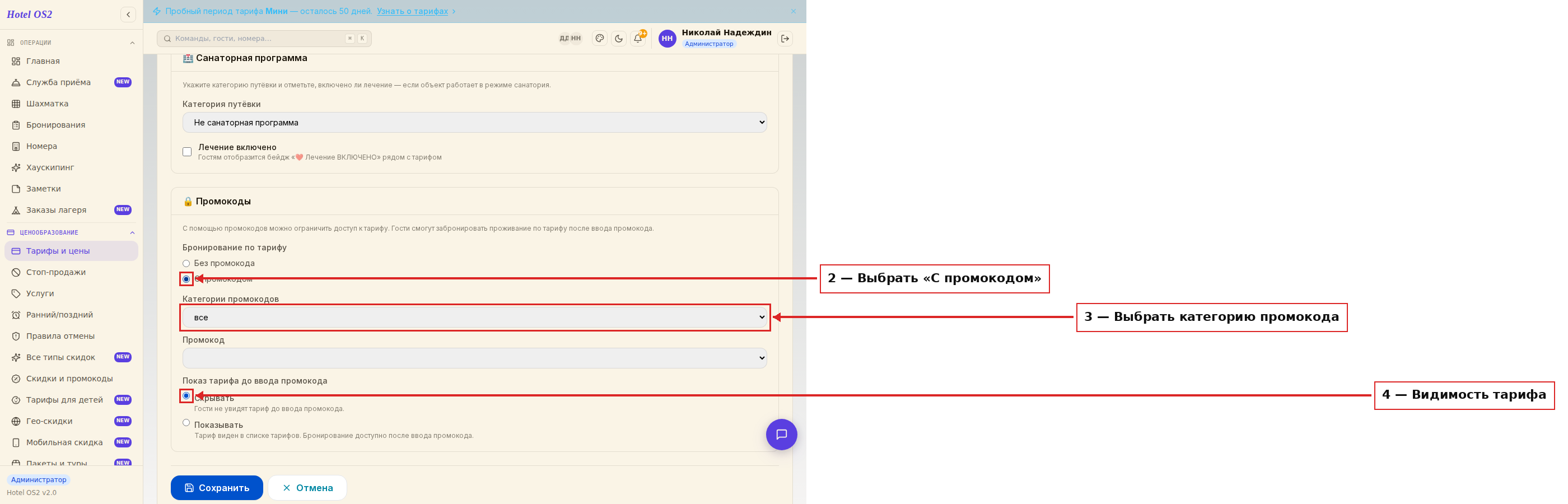
Task: Click the Отмена button
Action: [x=307, y=488]
